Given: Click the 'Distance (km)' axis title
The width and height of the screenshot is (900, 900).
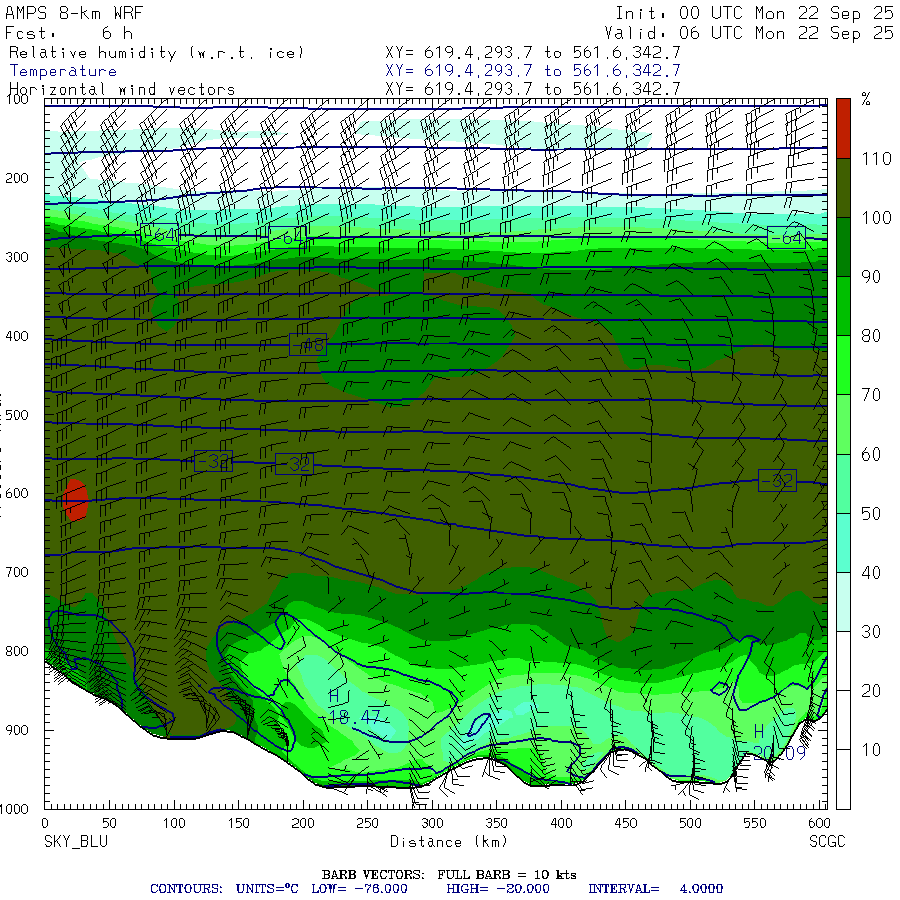Looking at the screenshot, I should pyautogui.click(x=449, y=842).
